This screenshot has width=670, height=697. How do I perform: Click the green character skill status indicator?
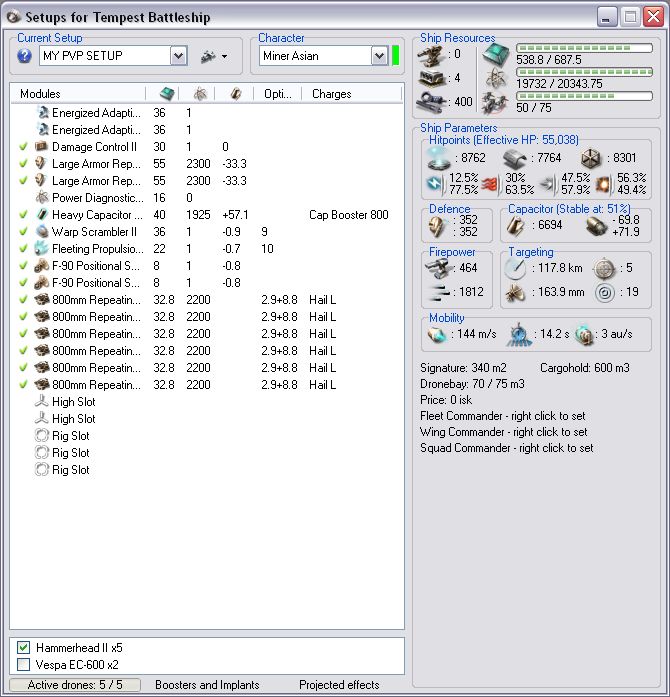coord(395,56)
